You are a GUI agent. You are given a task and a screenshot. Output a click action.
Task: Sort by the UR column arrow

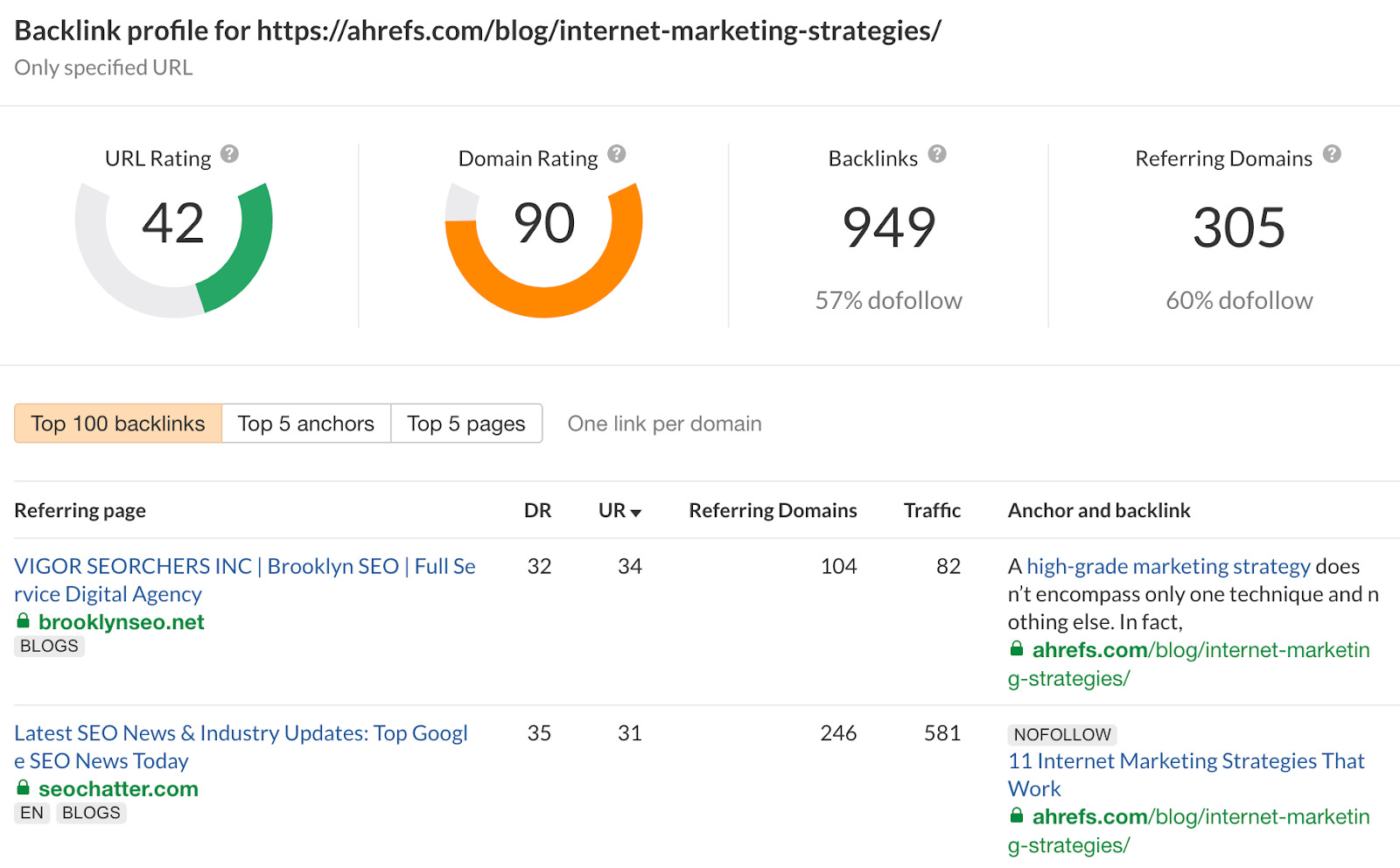(x=636, y=513)
